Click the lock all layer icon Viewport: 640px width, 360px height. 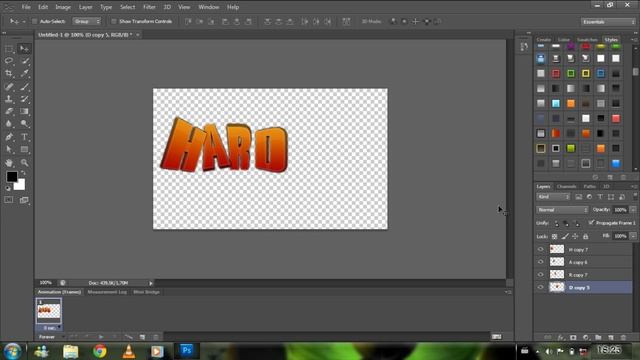585,236
